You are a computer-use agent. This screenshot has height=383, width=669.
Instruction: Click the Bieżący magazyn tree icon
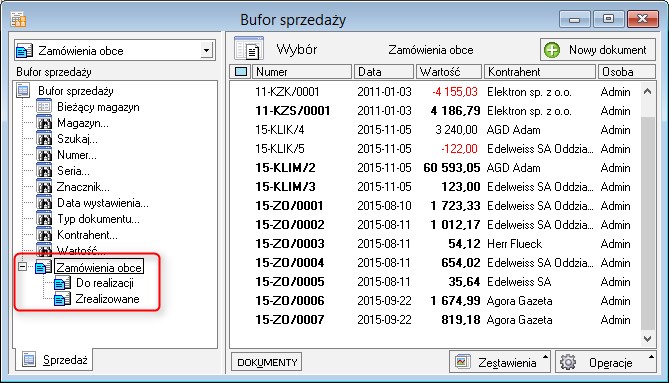44,106
